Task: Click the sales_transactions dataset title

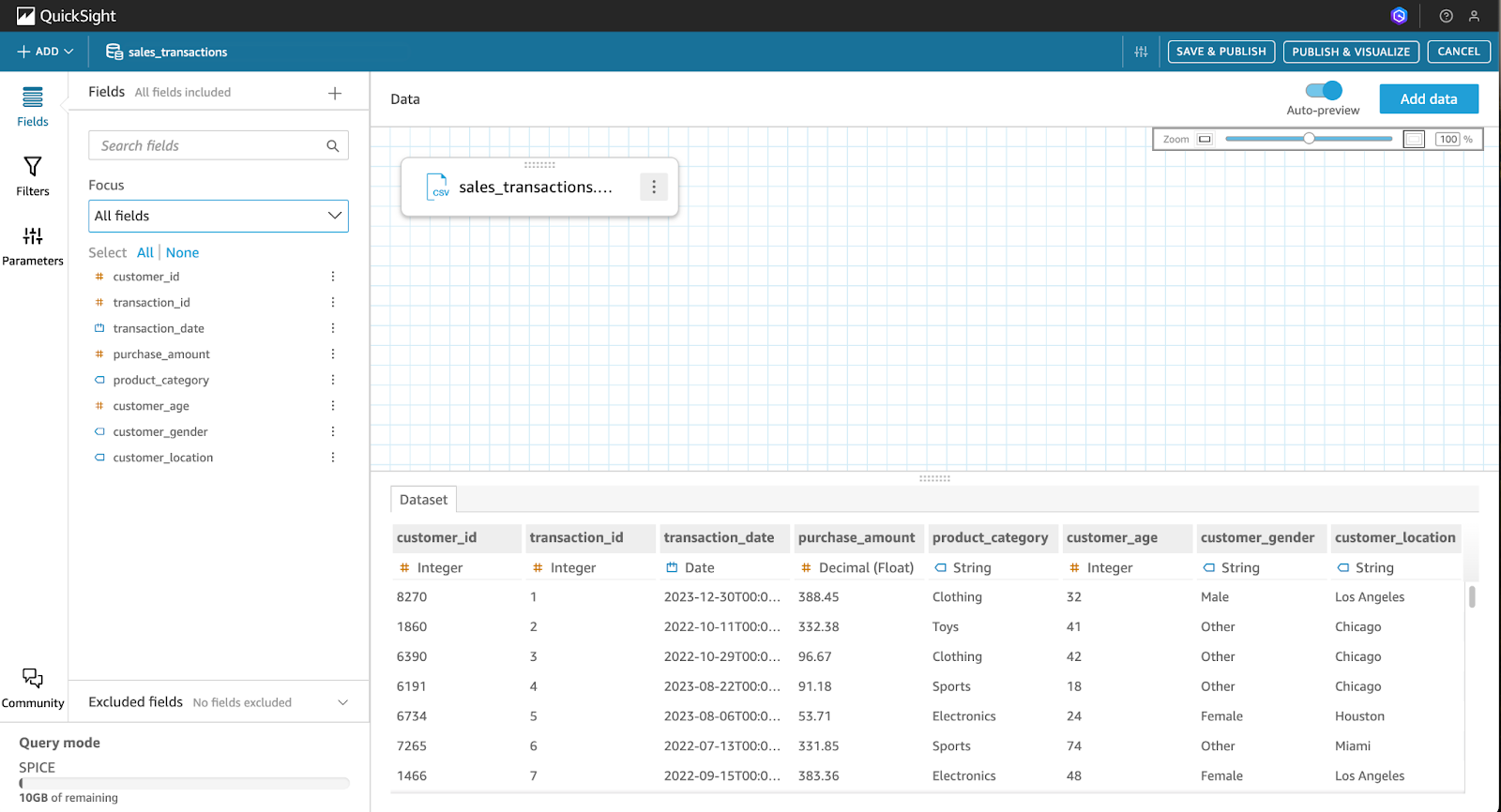Action: point(177,52)
